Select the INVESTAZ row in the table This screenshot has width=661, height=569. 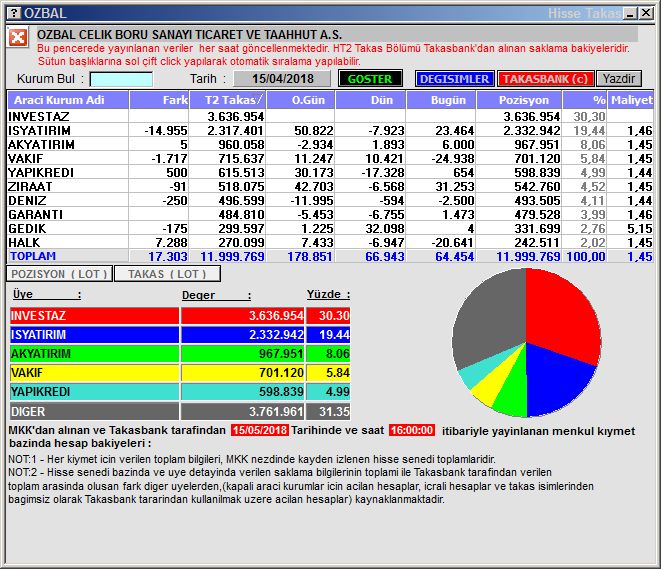click(330, 116)
